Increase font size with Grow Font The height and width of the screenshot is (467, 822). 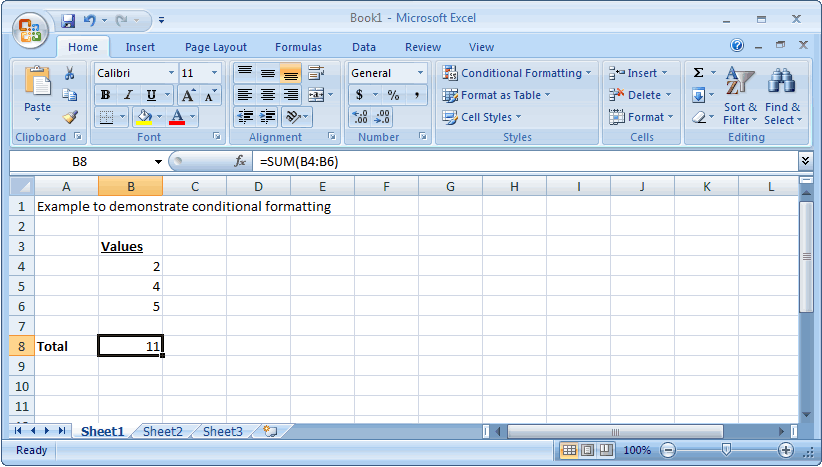[188, 95]
